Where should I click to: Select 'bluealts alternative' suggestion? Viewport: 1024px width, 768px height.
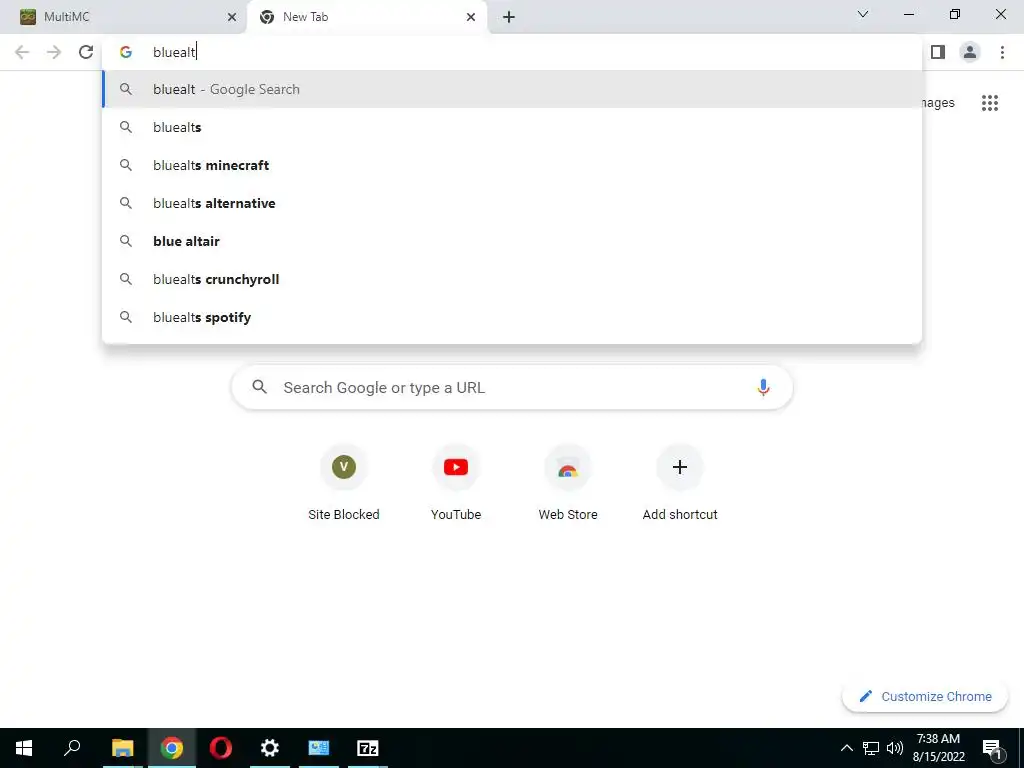tap(512, 203)
